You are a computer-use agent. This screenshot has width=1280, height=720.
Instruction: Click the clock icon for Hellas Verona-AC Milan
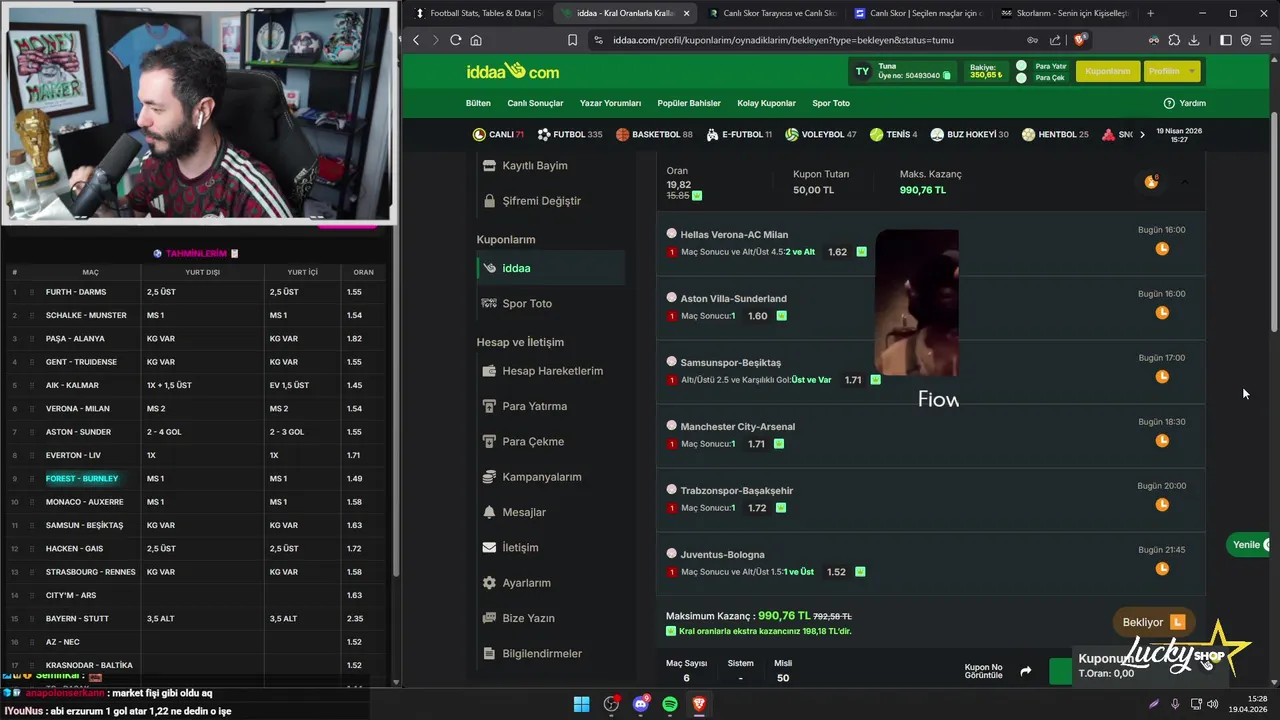click(1162, 249)
